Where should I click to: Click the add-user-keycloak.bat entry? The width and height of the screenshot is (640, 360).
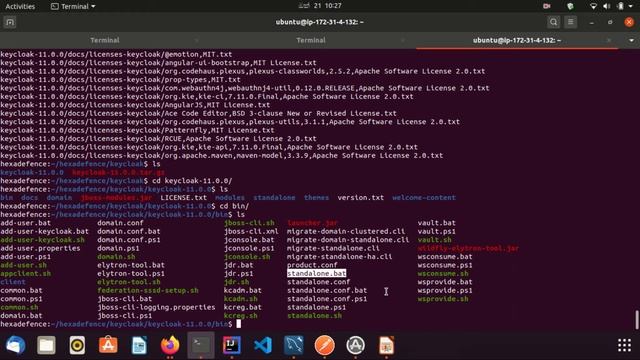click(x=44, y=231)
